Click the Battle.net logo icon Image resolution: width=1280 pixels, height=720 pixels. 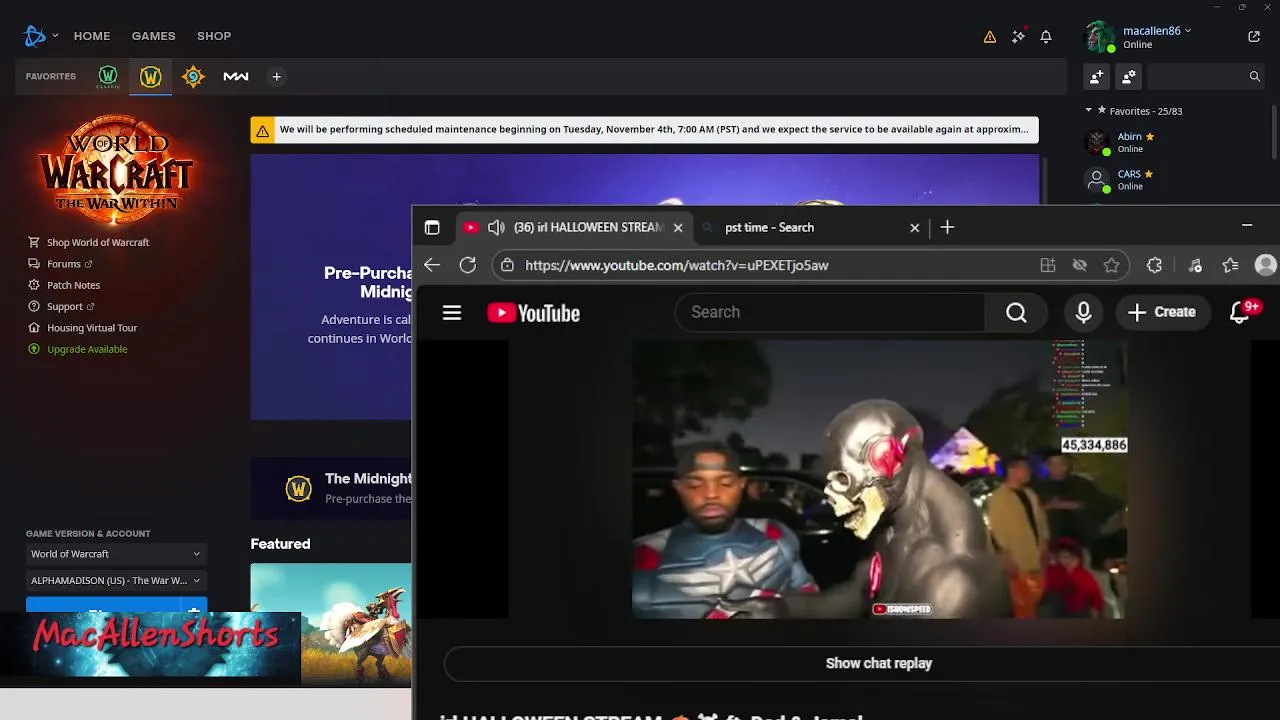pyautogui.click(x=35, y=36)
